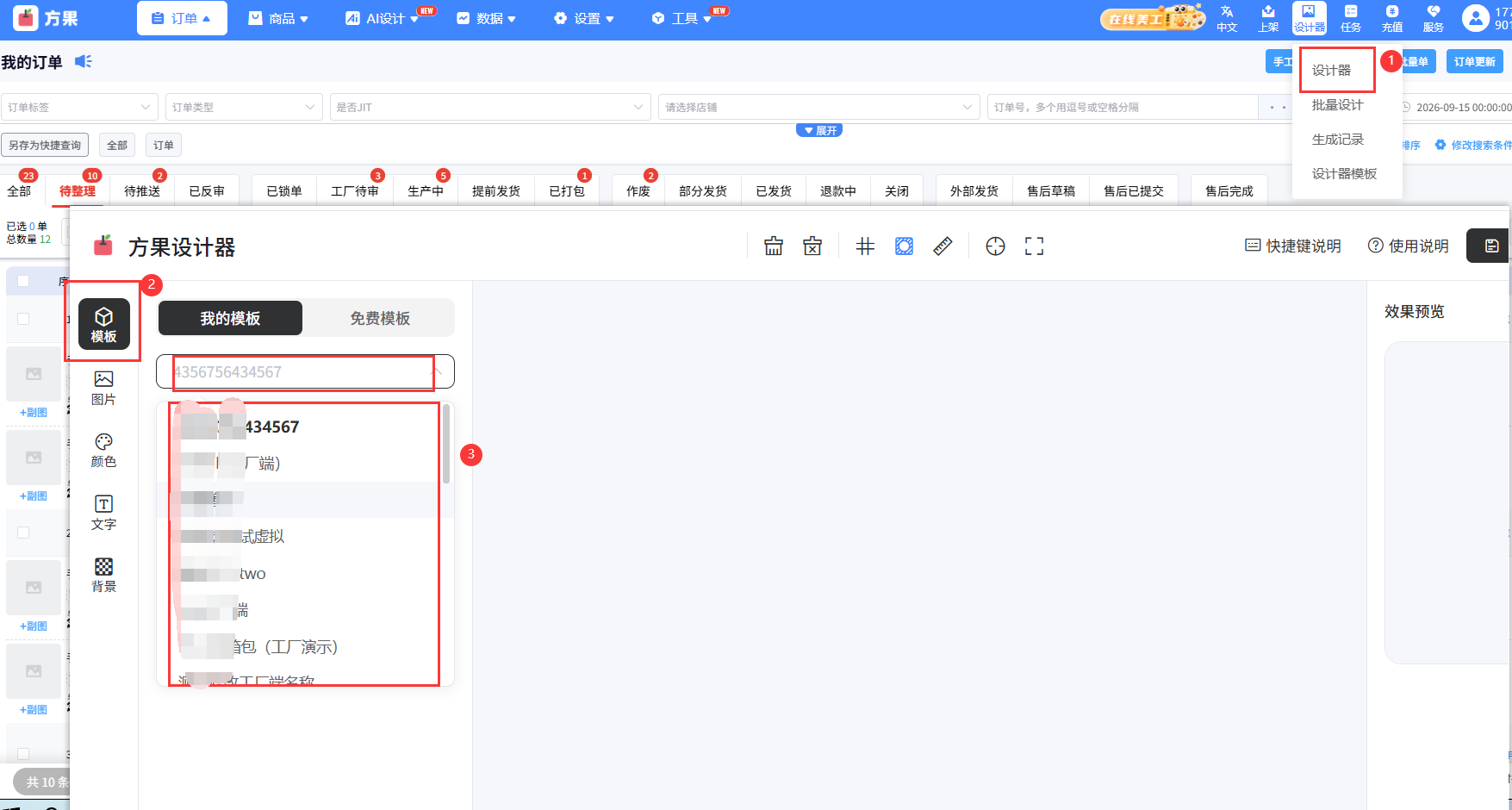Click the crosshair center icon
Image resolution: width=1512 pixels, height=810 pixels.
tap(995, 246)
